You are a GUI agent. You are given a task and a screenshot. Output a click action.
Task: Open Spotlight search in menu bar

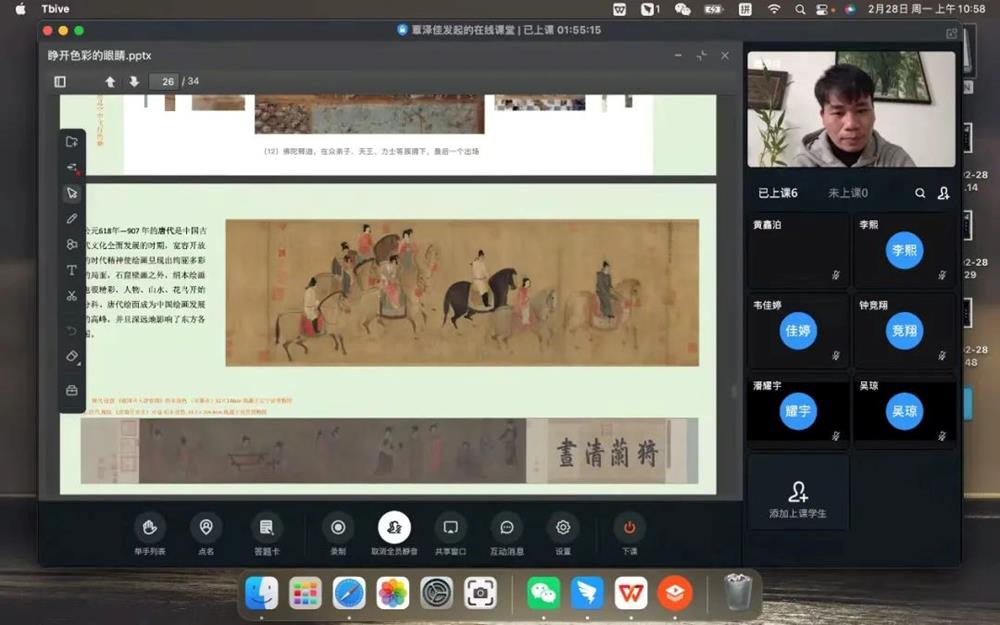point(800,9)
